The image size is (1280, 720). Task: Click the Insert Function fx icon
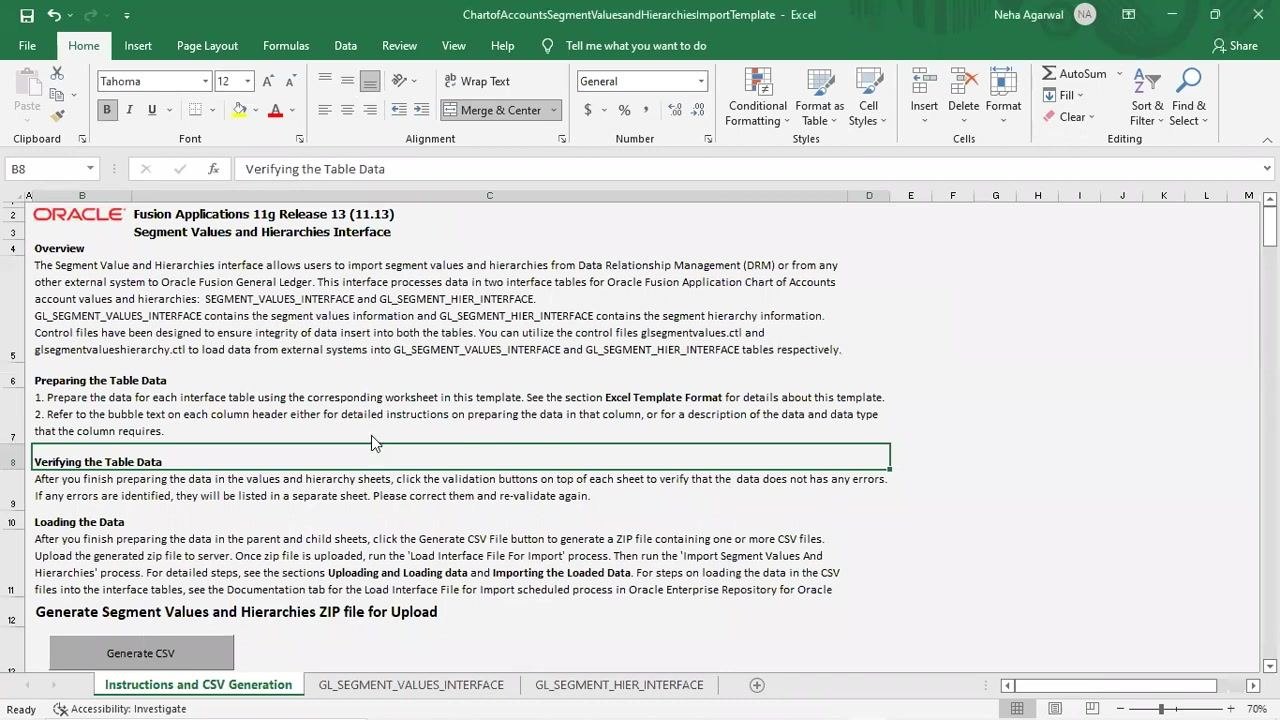tap(213, 169)
